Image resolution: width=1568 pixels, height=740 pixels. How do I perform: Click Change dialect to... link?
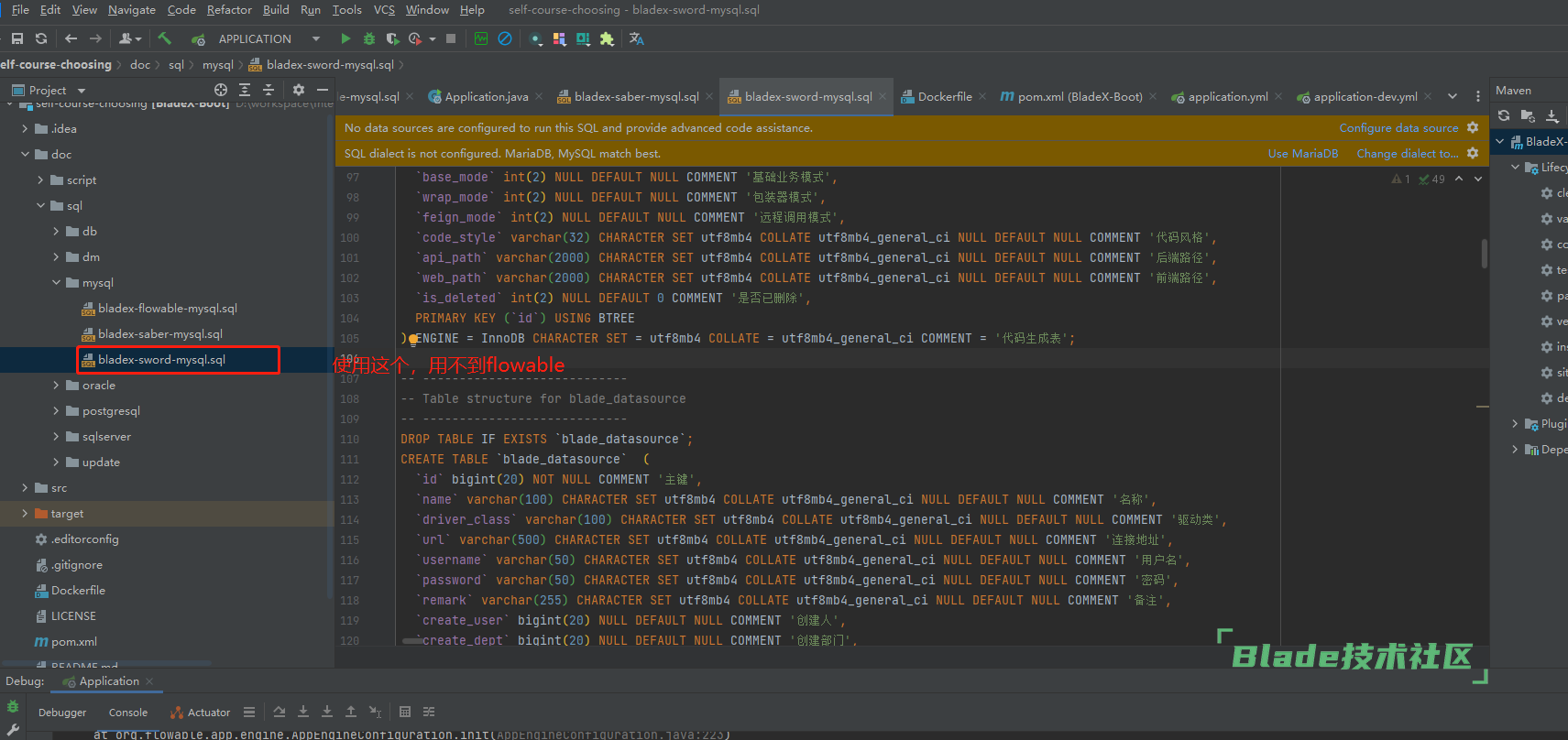point(1408,154)
